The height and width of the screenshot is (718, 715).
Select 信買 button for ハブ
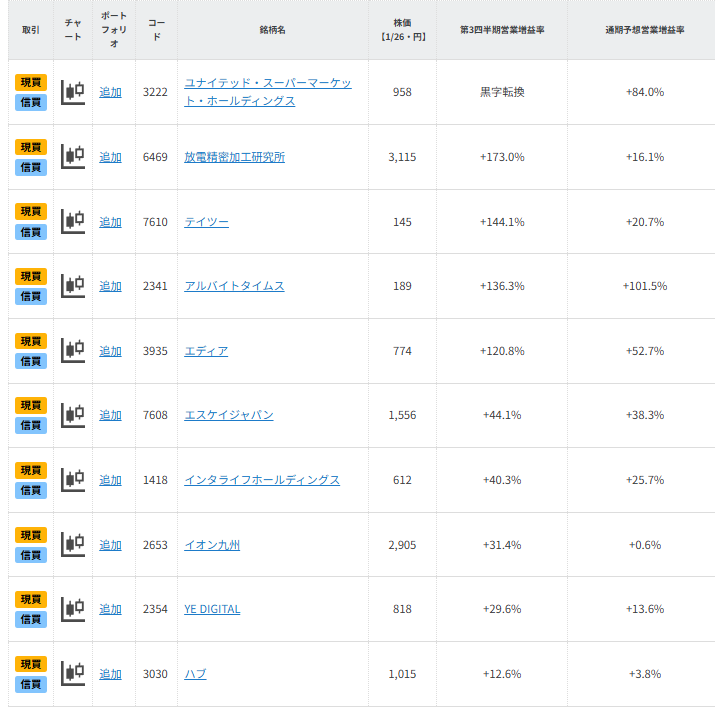(31, 684)
